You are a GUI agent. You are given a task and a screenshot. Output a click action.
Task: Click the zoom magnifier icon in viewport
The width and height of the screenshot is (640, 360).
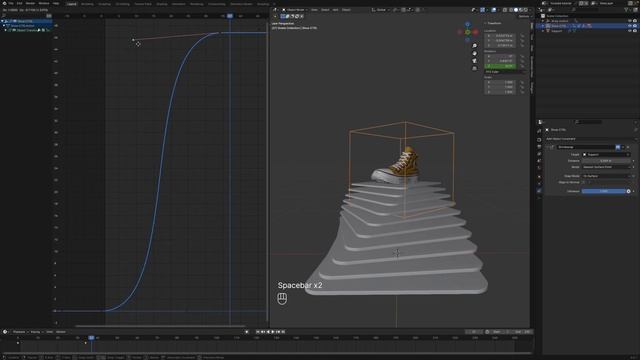click(474, 46)
